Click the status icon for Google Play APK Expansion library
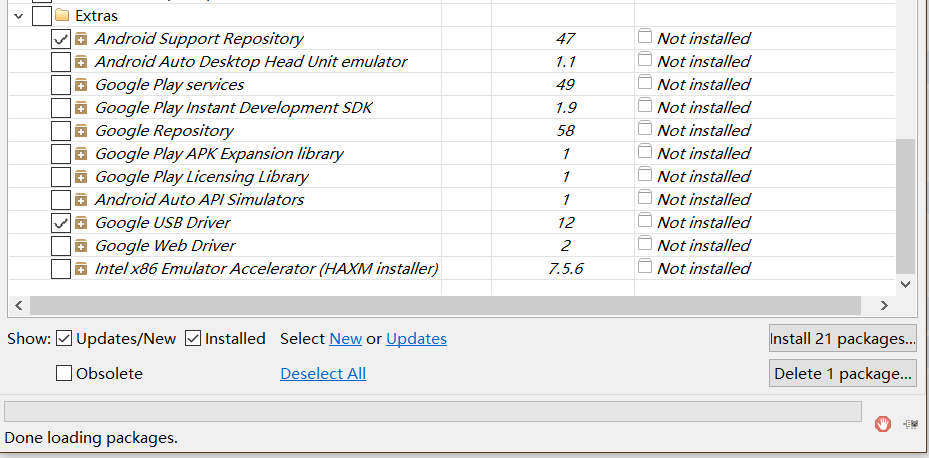The image size is (929, 458). tap(645, 152)
